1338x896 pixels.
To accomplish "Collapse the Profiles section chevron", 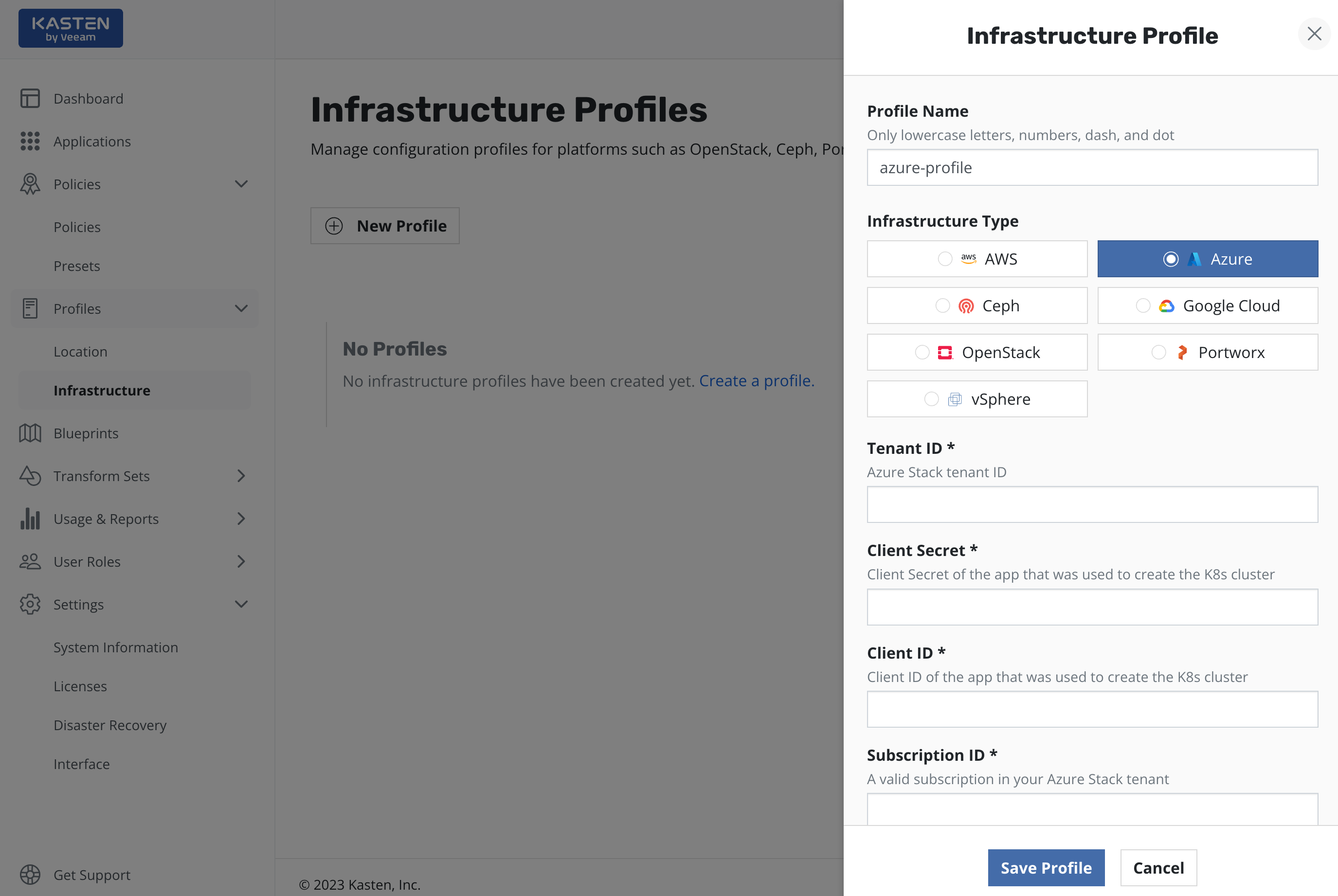I will [241, 308].
